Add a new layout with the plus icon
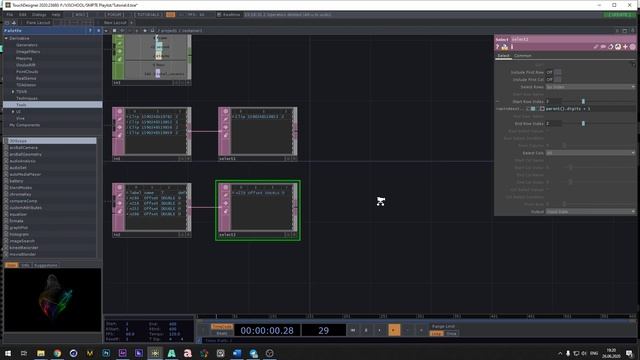Screen dimensions: 640x360 131,22
